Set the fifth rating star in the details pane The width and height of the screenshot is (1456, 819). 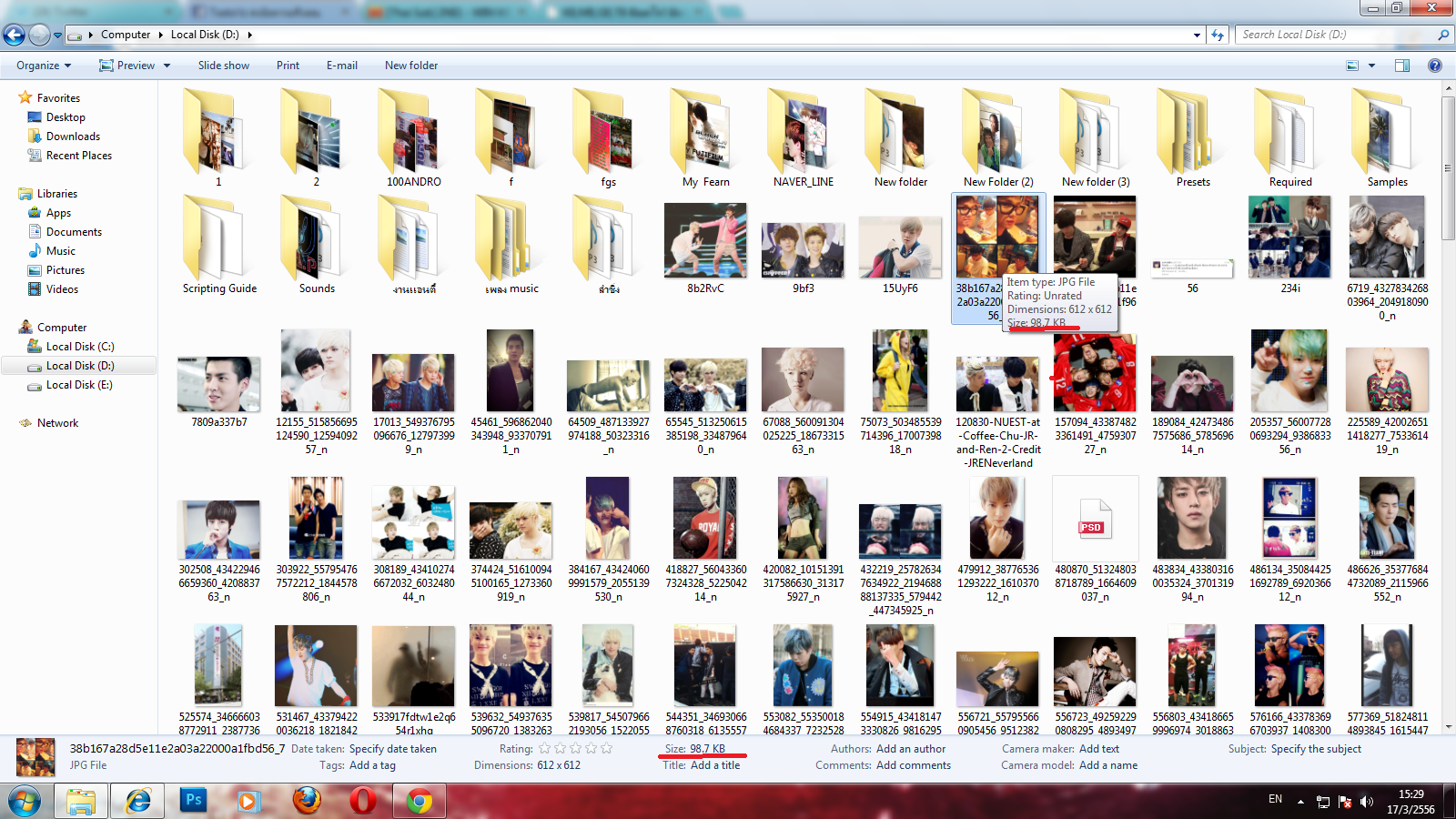607,749
